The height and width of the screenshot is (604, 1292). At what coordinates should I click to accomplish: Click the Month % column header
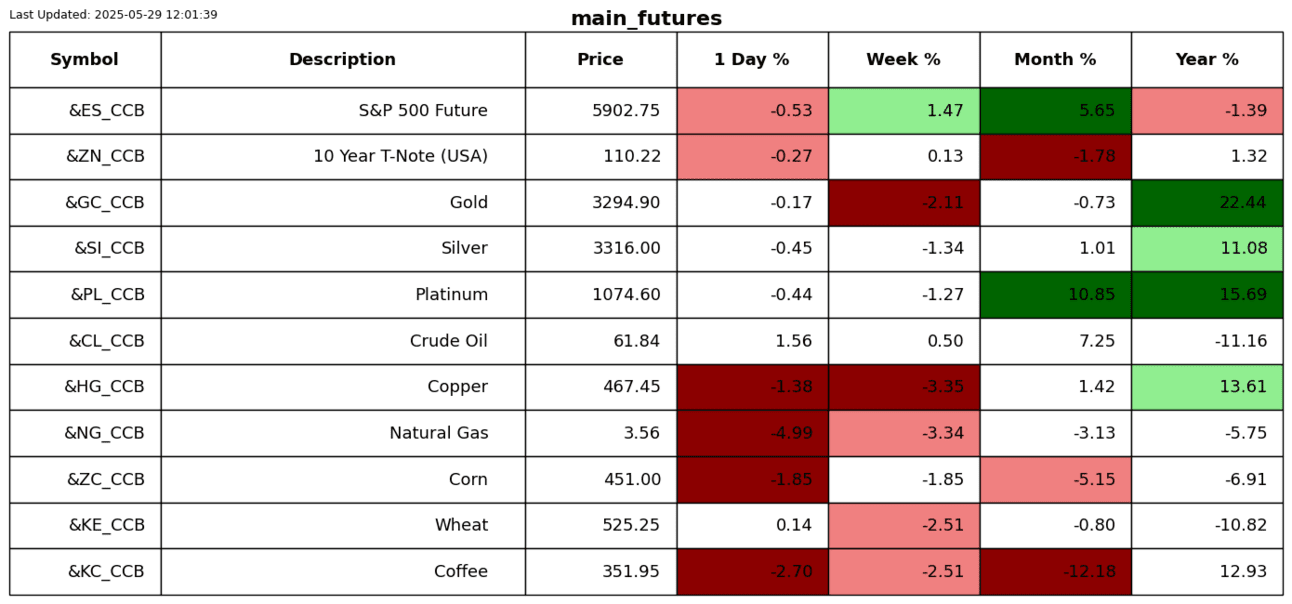[x=1055, y=60]
